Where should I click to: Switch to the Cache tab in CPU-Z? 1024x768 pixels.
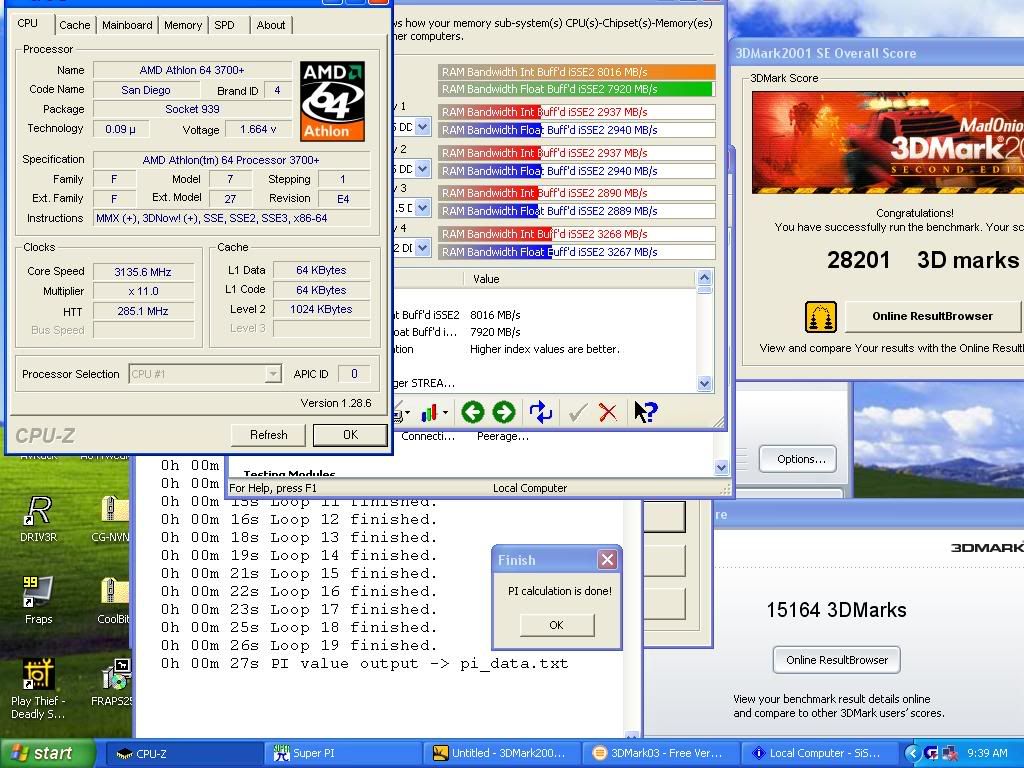pos(74,25)
